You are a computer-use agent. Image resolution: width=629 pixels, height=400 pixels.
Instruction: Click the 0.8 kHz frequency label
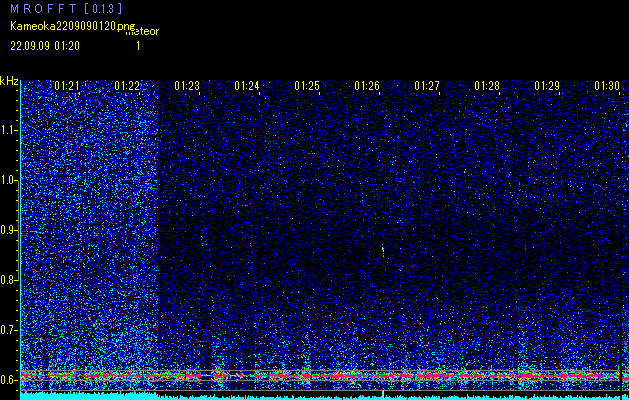coord(8,280)
